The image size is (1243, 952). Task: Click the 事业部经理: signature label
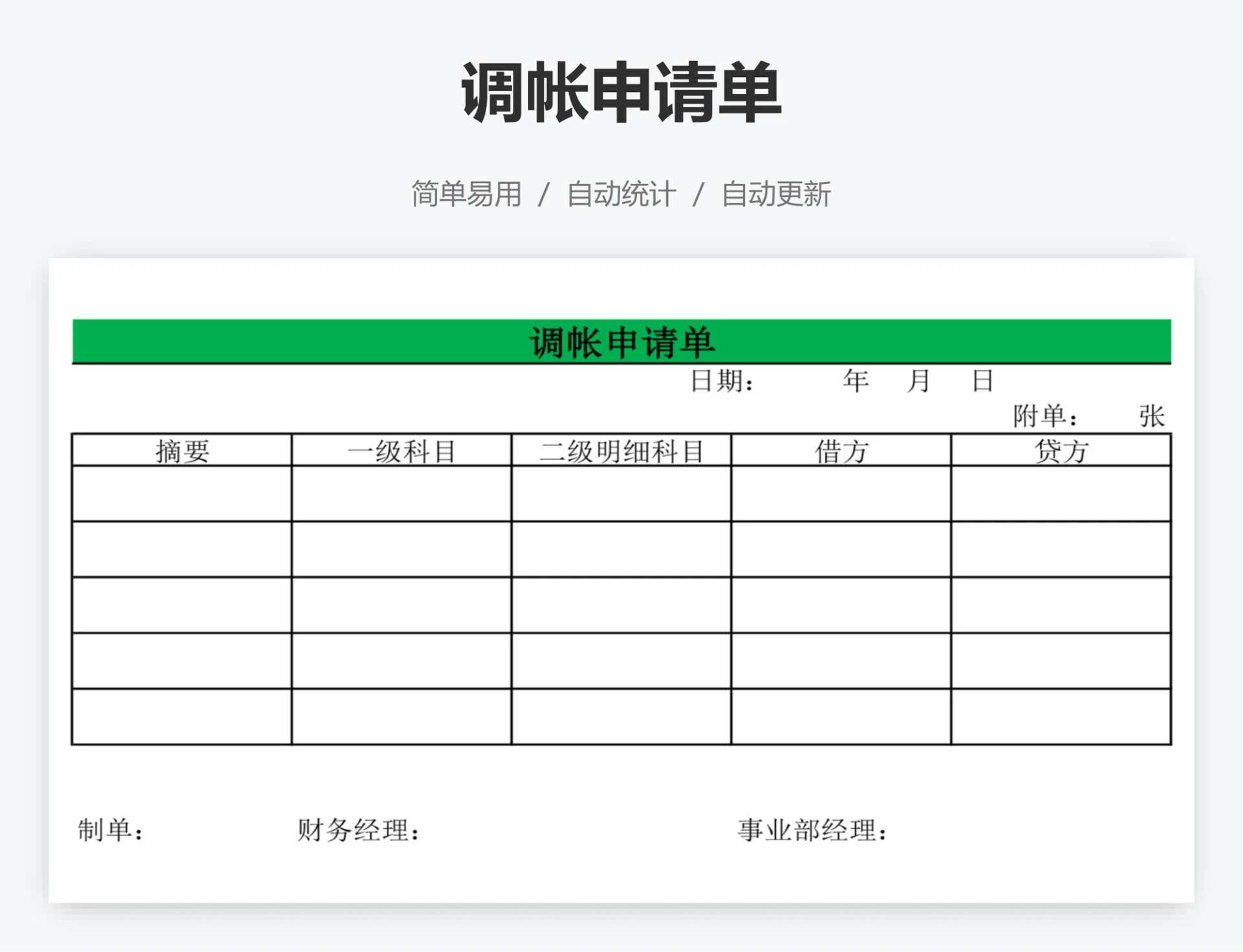tap(812, 830)
